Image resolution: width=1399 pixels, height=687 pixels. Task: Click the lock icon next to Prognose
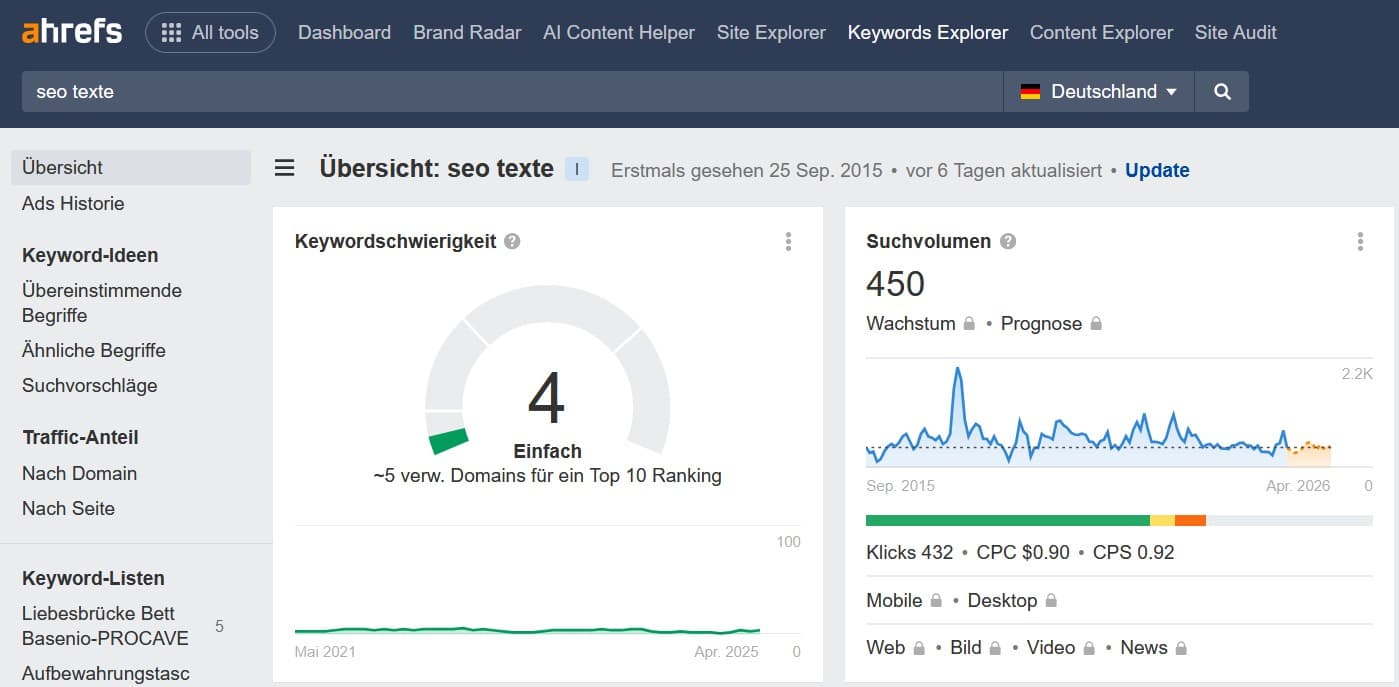point(1096,324)
